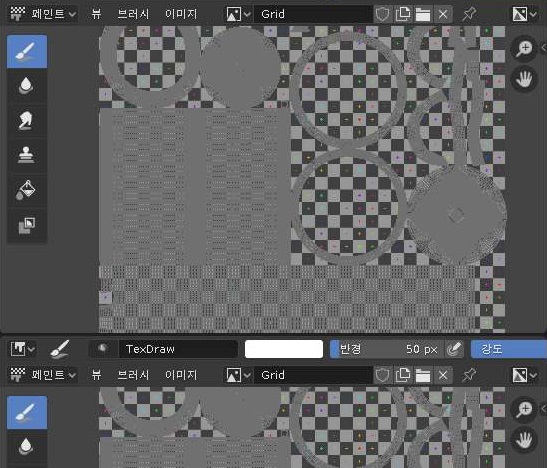The width and height of the screenshot is (547, 468).
Task: Click Grid image name field in upper editor
Action: (313, 14)
